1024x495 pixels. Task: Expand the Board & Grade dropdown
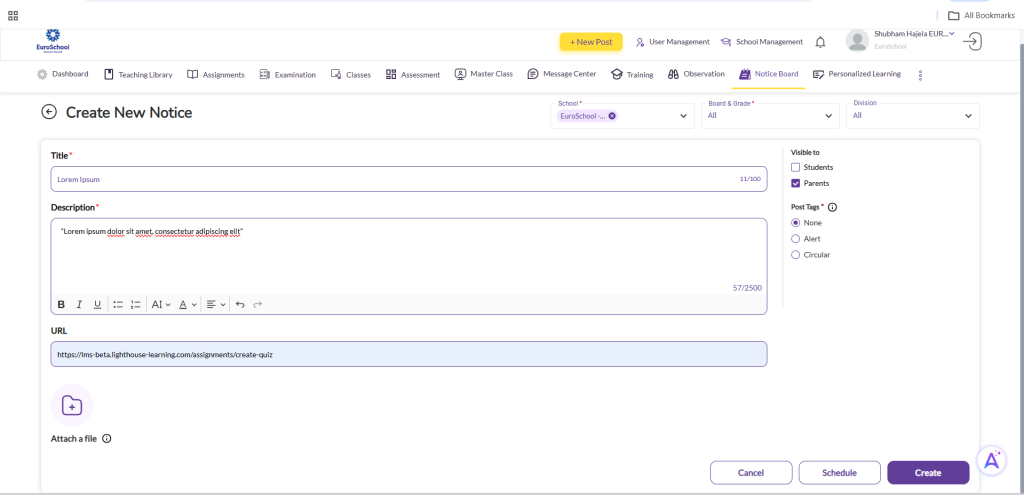pyautogui.click(x=768, y=116)
